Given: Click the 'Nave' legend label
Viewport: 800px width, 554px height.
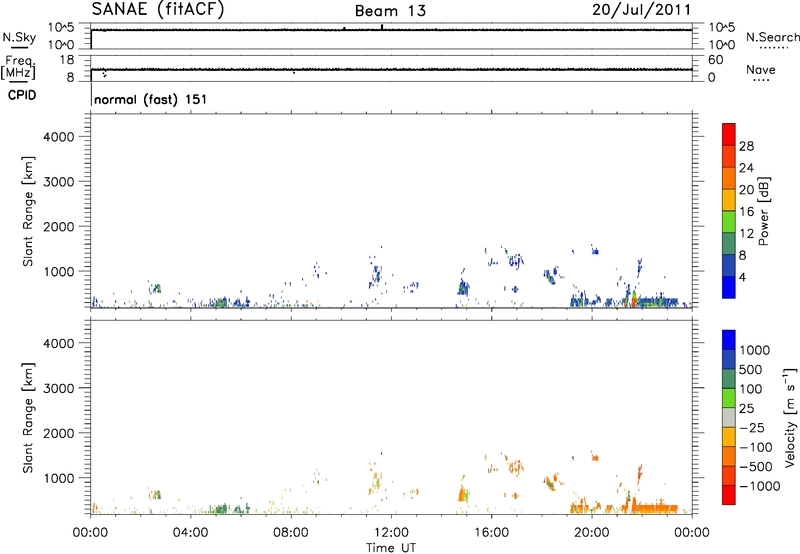Looking at the screenshot, I should (761, 69).
